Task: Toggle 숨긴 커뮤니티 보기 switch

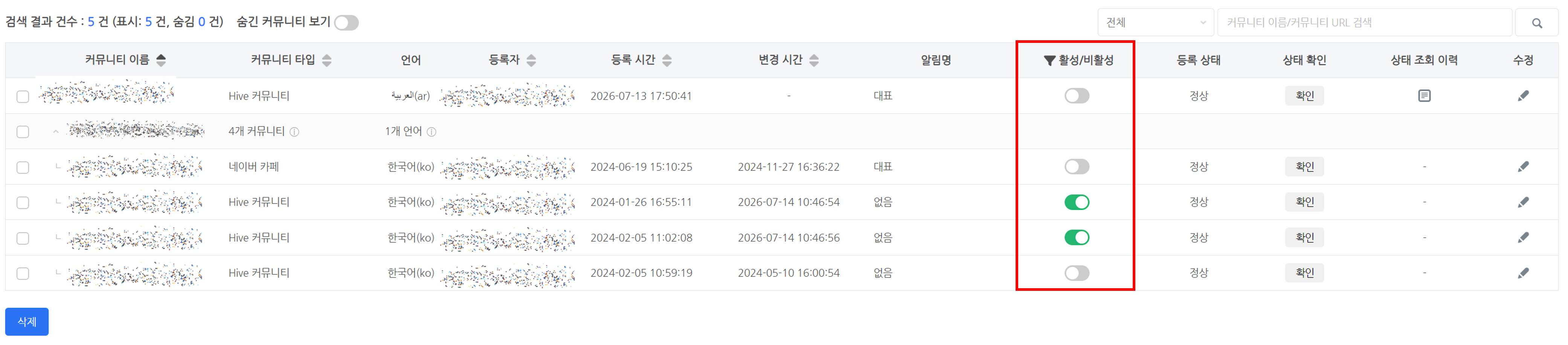Action: 346,23
